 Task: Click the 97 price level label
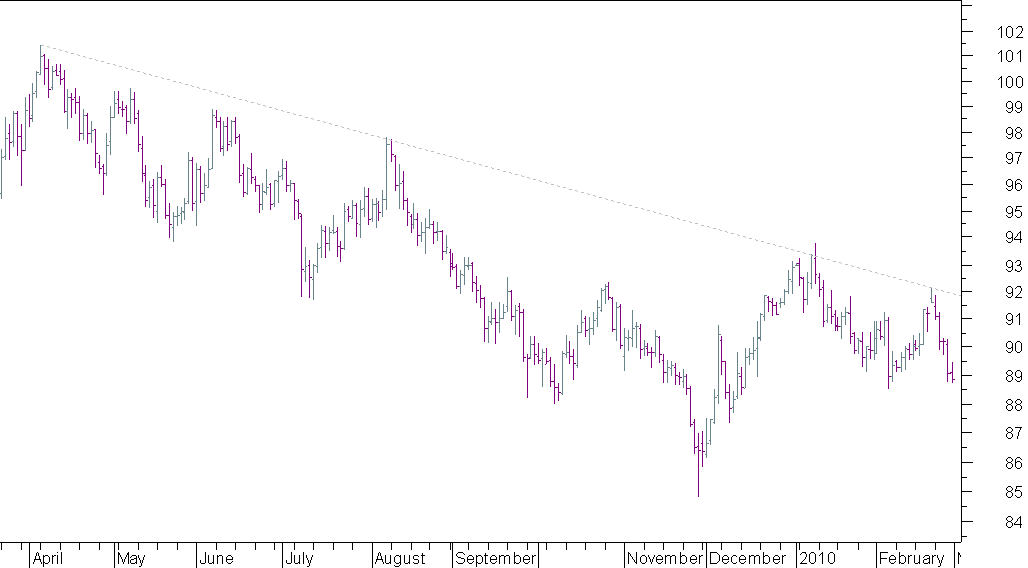(x=1014, y=158)
